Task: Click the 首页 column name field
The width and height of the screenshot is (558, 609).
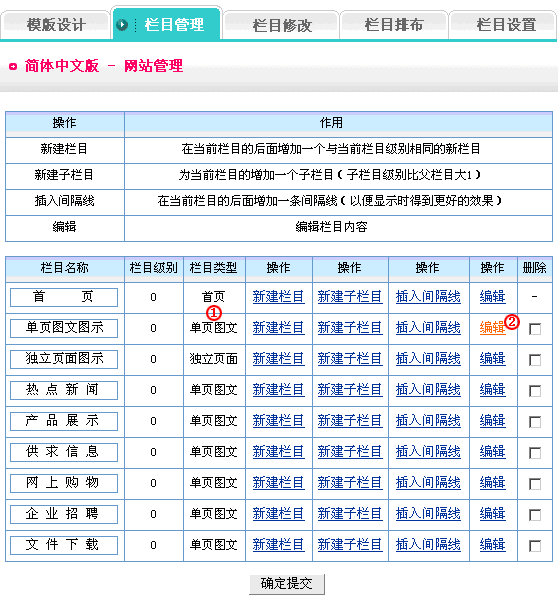Action: tap(64, 297)
